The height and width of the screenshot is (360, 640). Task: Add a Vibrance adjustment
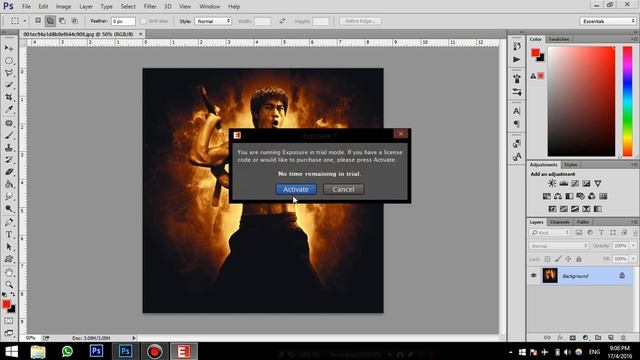(598, 183)
